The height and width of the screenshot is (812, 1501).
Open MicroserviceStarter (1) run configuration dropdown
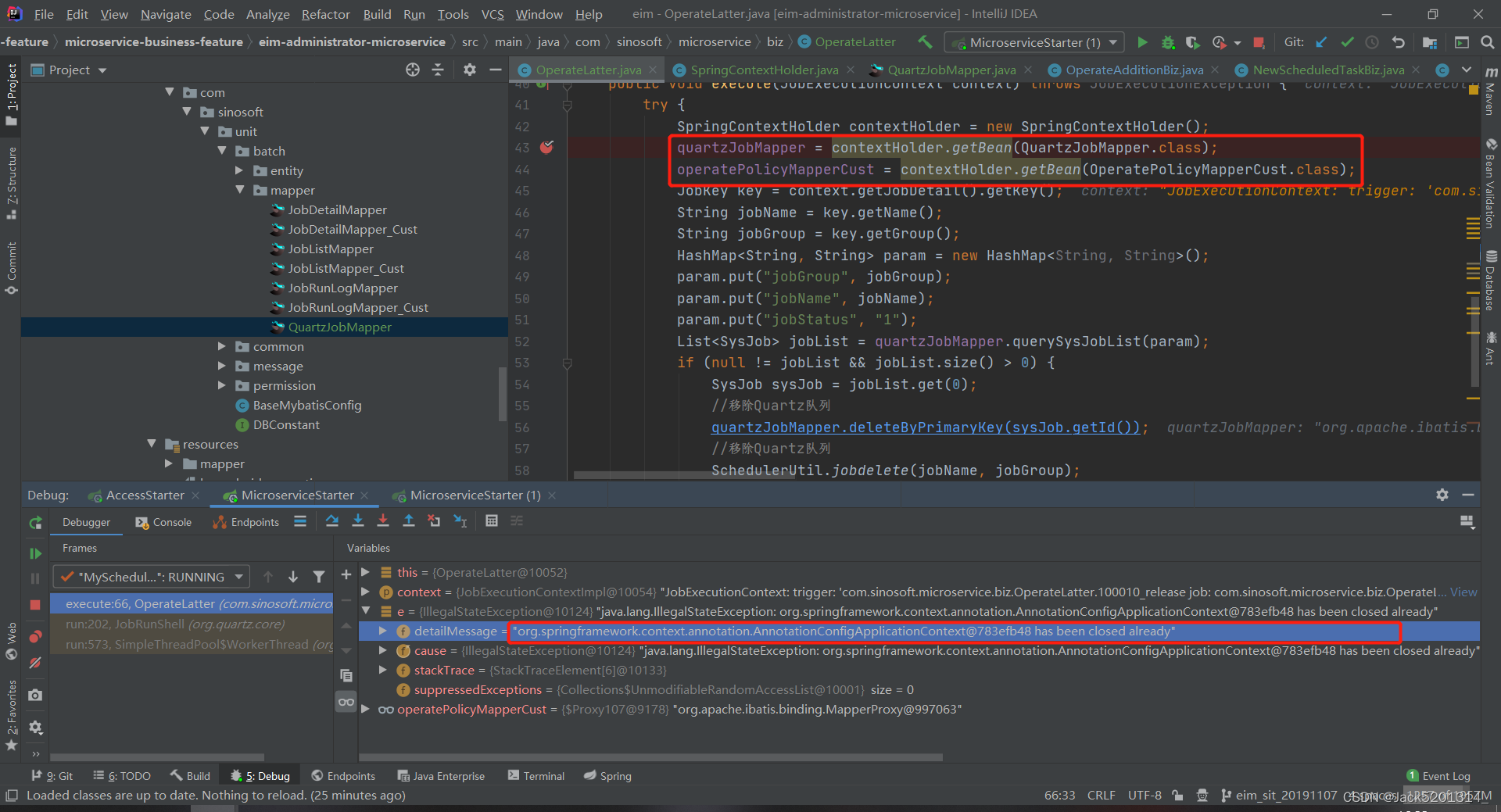(1034, 42)
